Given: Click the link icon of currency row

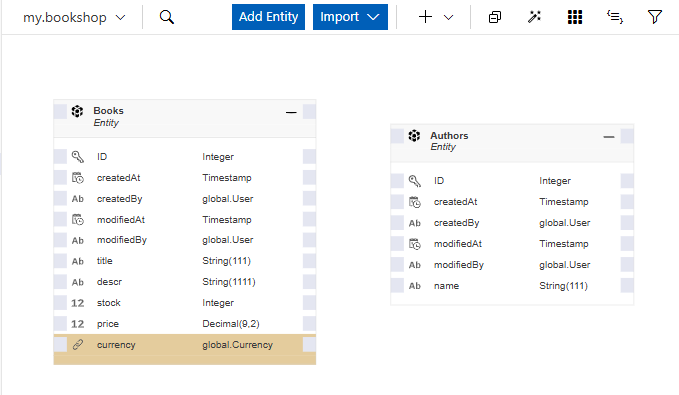Looking at the screenshot, I should tap(78, 345).
